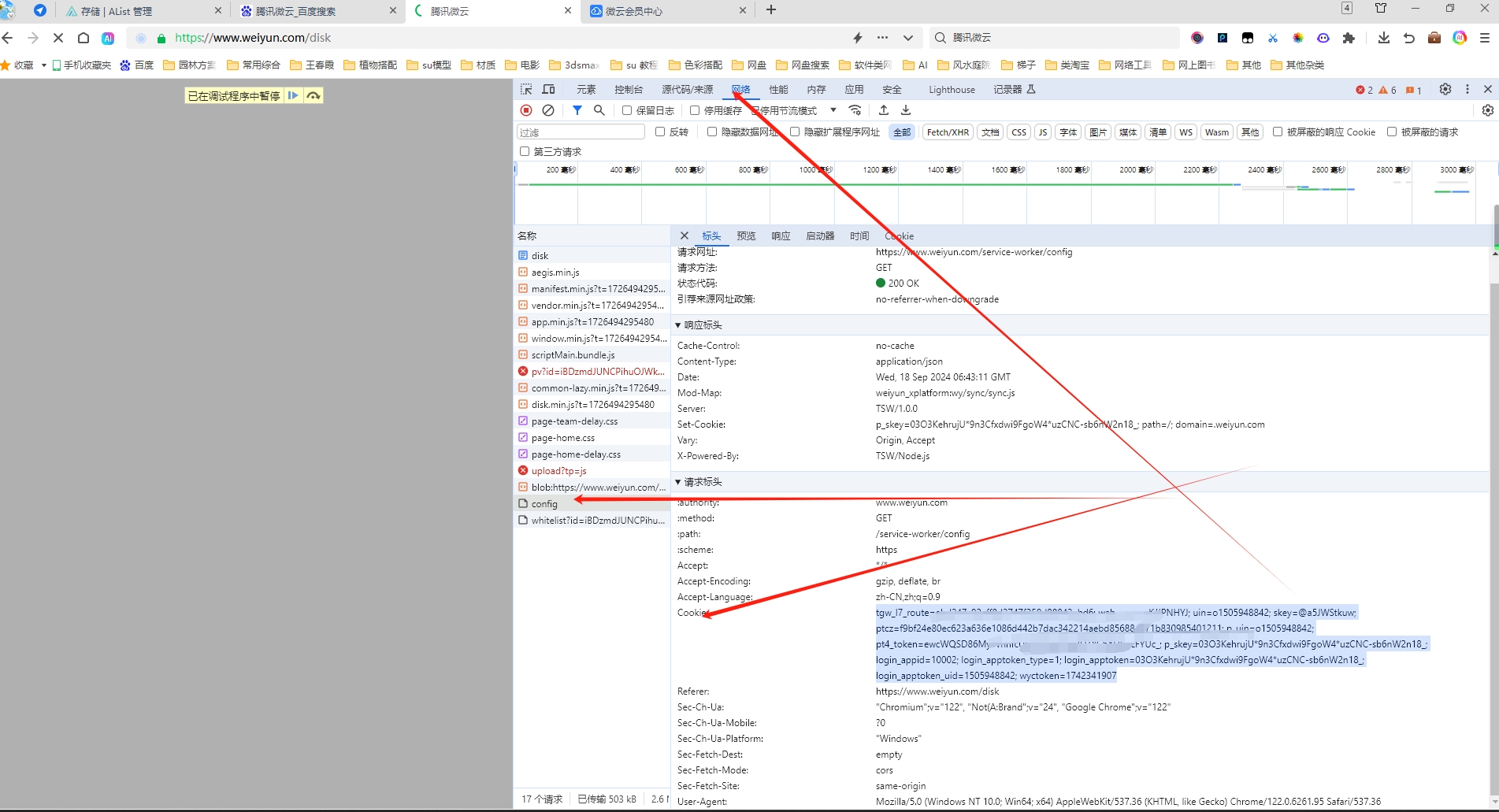Stop loading the page
The image size is (1499, 812).
coord(58,38)
